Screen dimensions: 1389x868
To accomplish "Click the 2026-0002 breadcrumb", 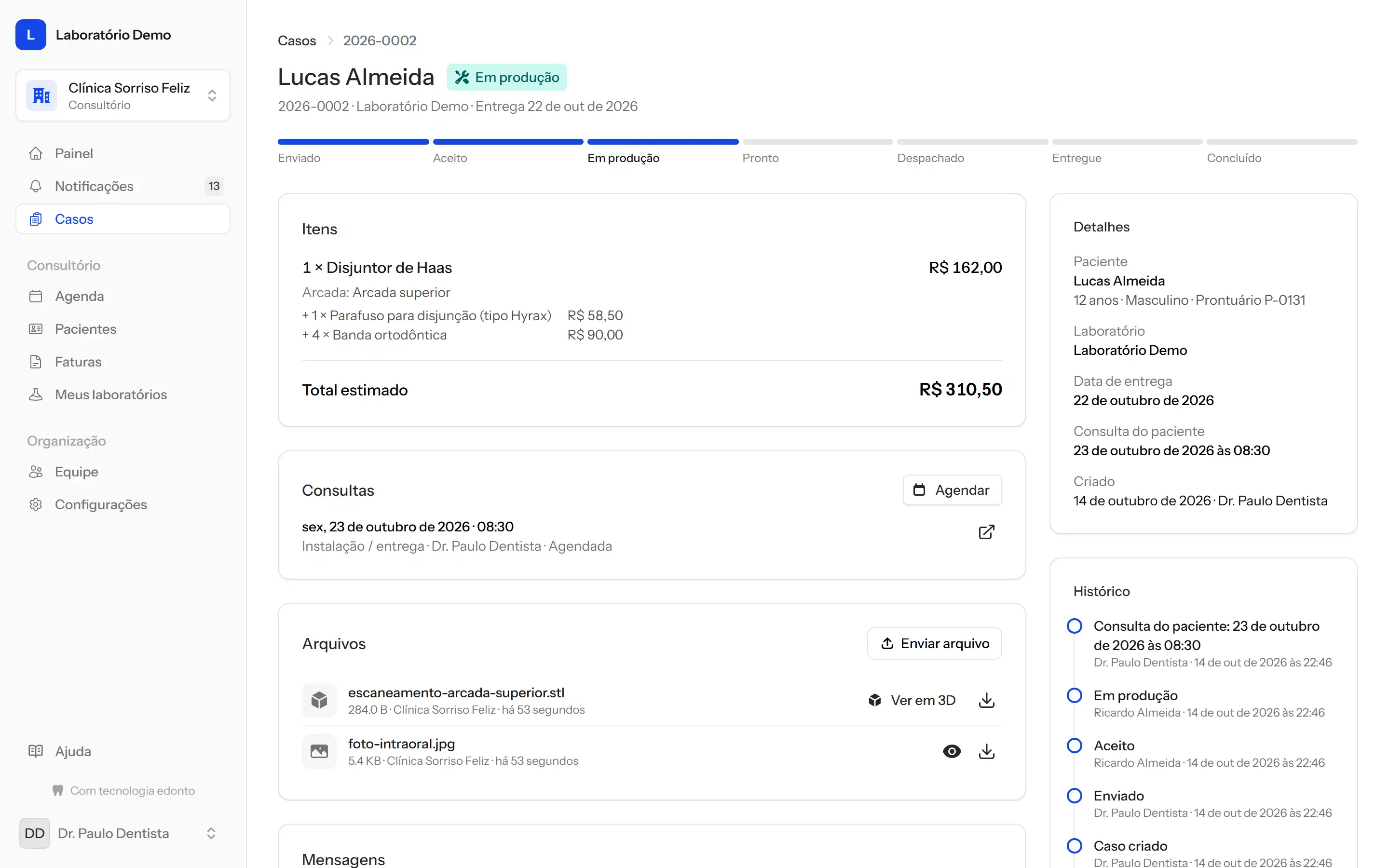I will pyautogui.click(x=380, y=41).
